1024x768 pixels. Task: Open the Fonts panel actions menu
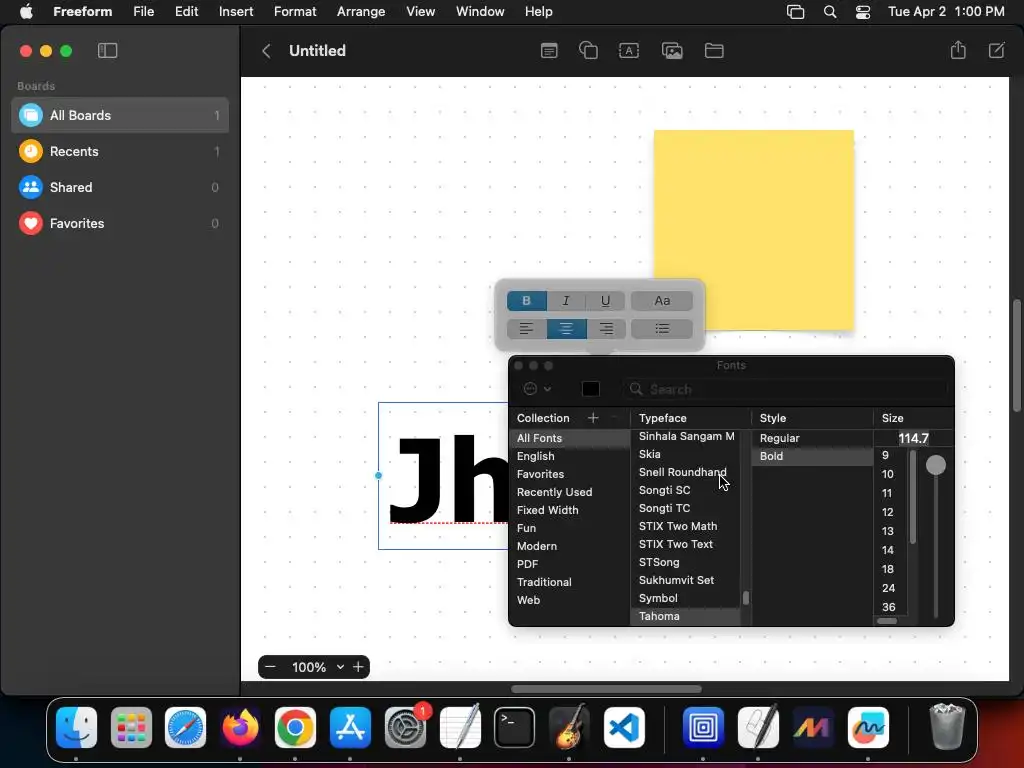[x=537, y=389]
